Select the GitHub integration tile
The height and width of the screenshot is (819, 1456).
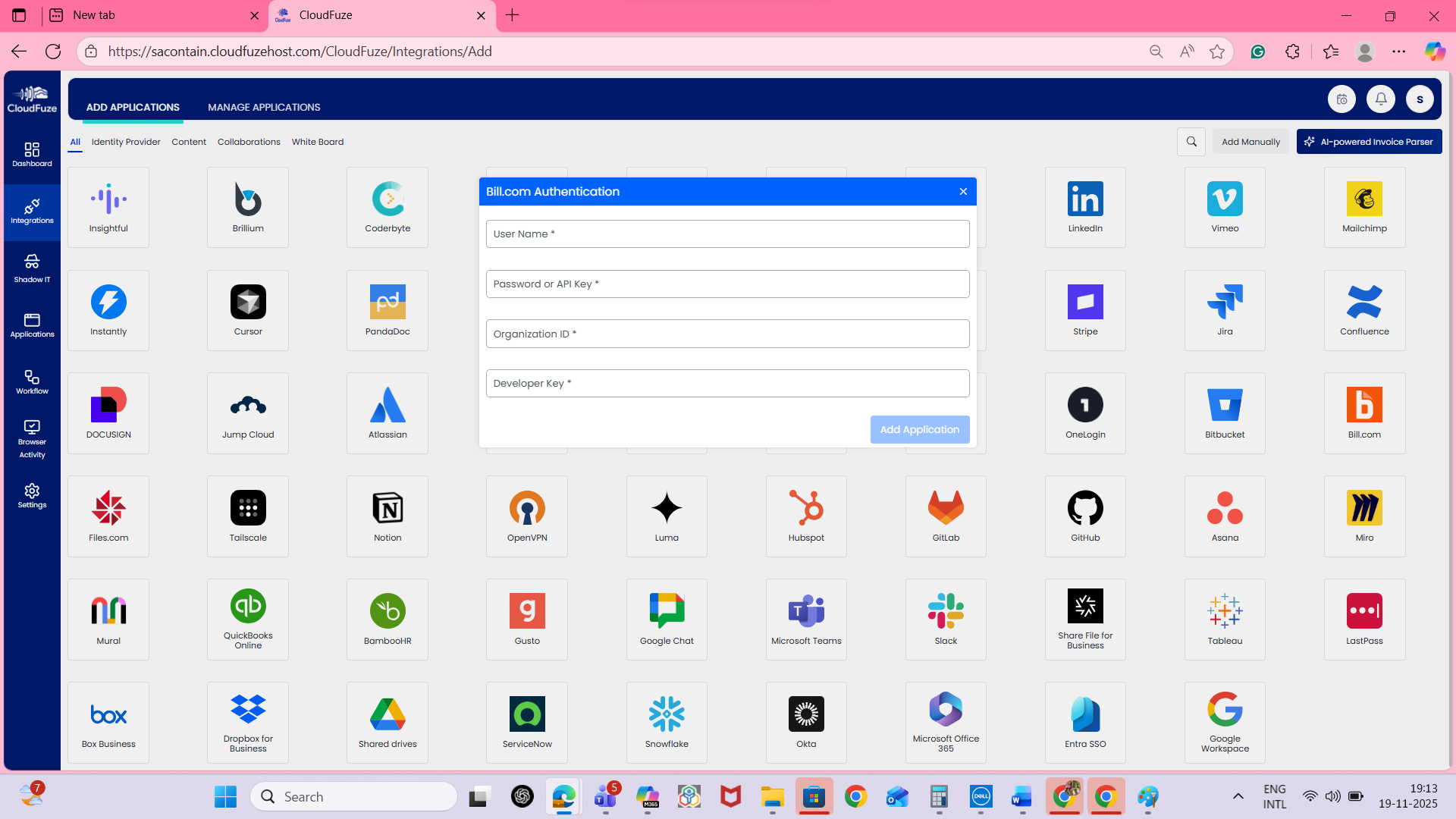point(1085,516)
